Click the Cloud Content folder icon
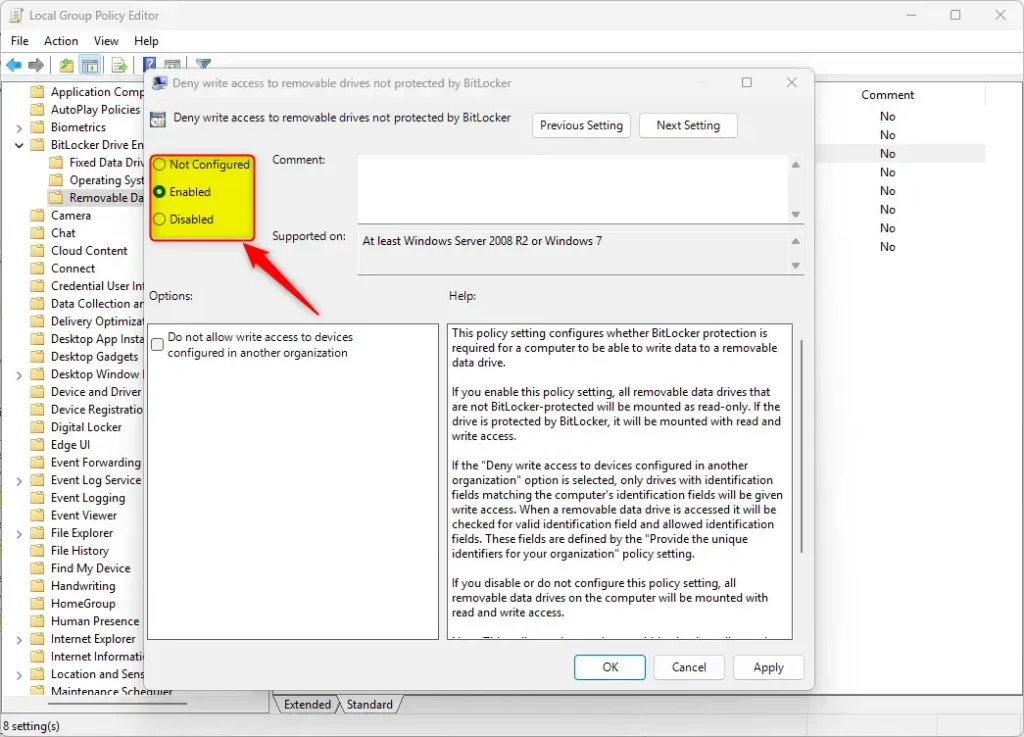Viewport: 1024px width, 737px height. (38, 250)
